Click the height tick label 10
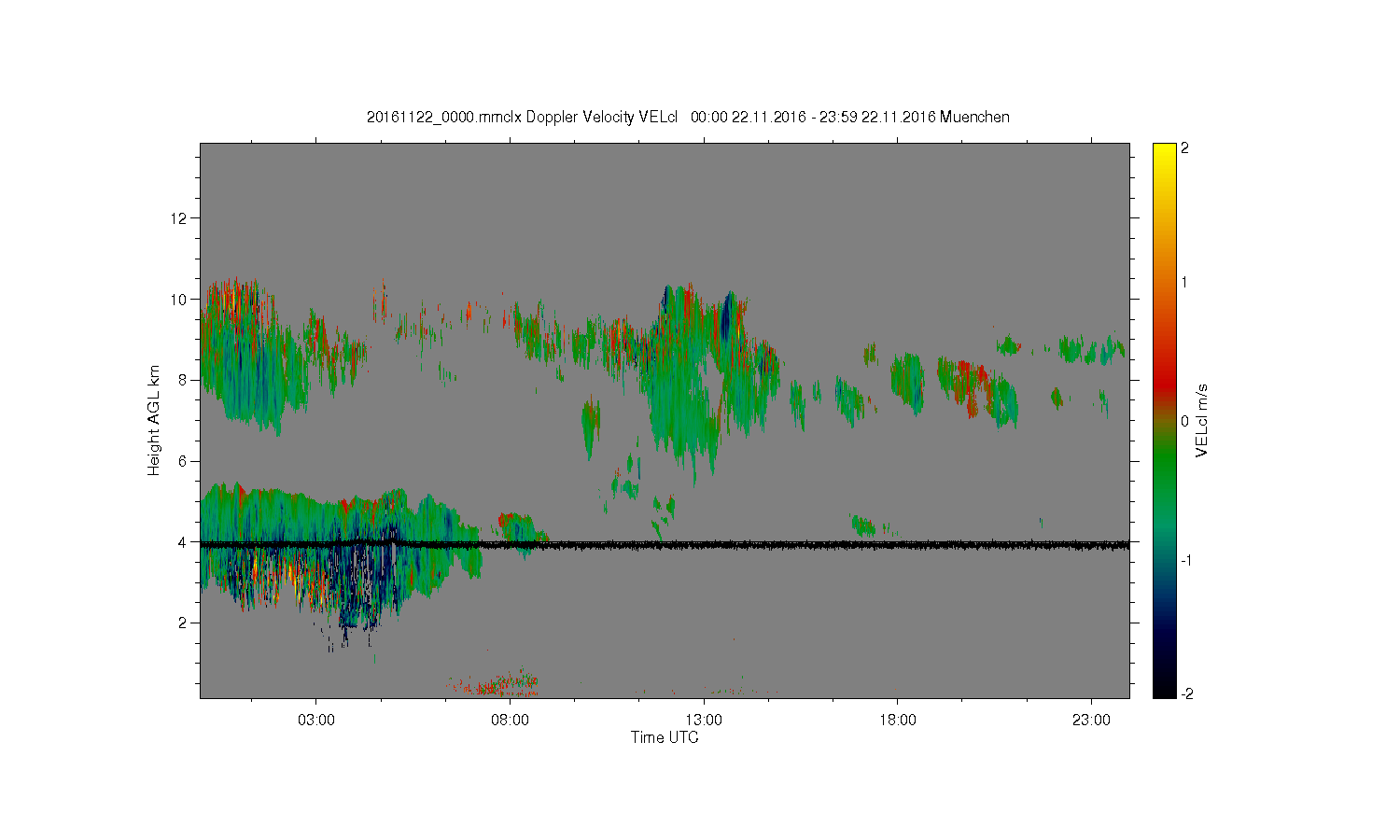Image resolution: width=1400 pixels, height=840 pixels. coord(179,300)
